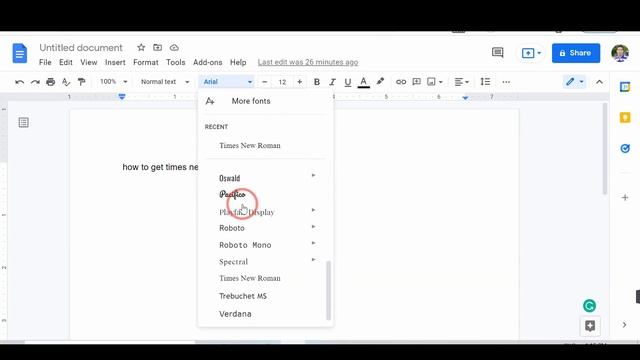Open the line spacing options
The width and height of the screenshot is (640, 360).
click(485, 82)
